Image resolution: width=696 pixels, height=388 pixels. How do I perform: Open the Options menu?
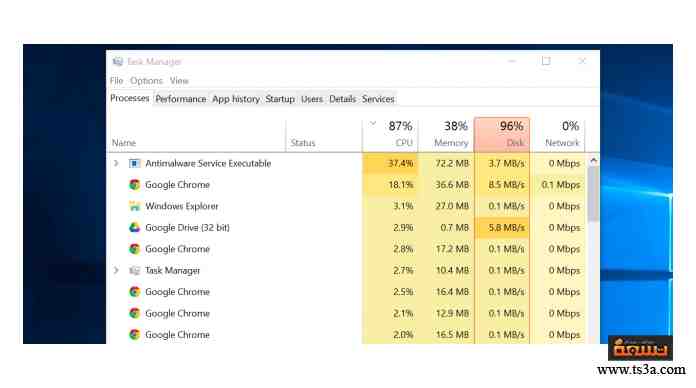point(146,81)
